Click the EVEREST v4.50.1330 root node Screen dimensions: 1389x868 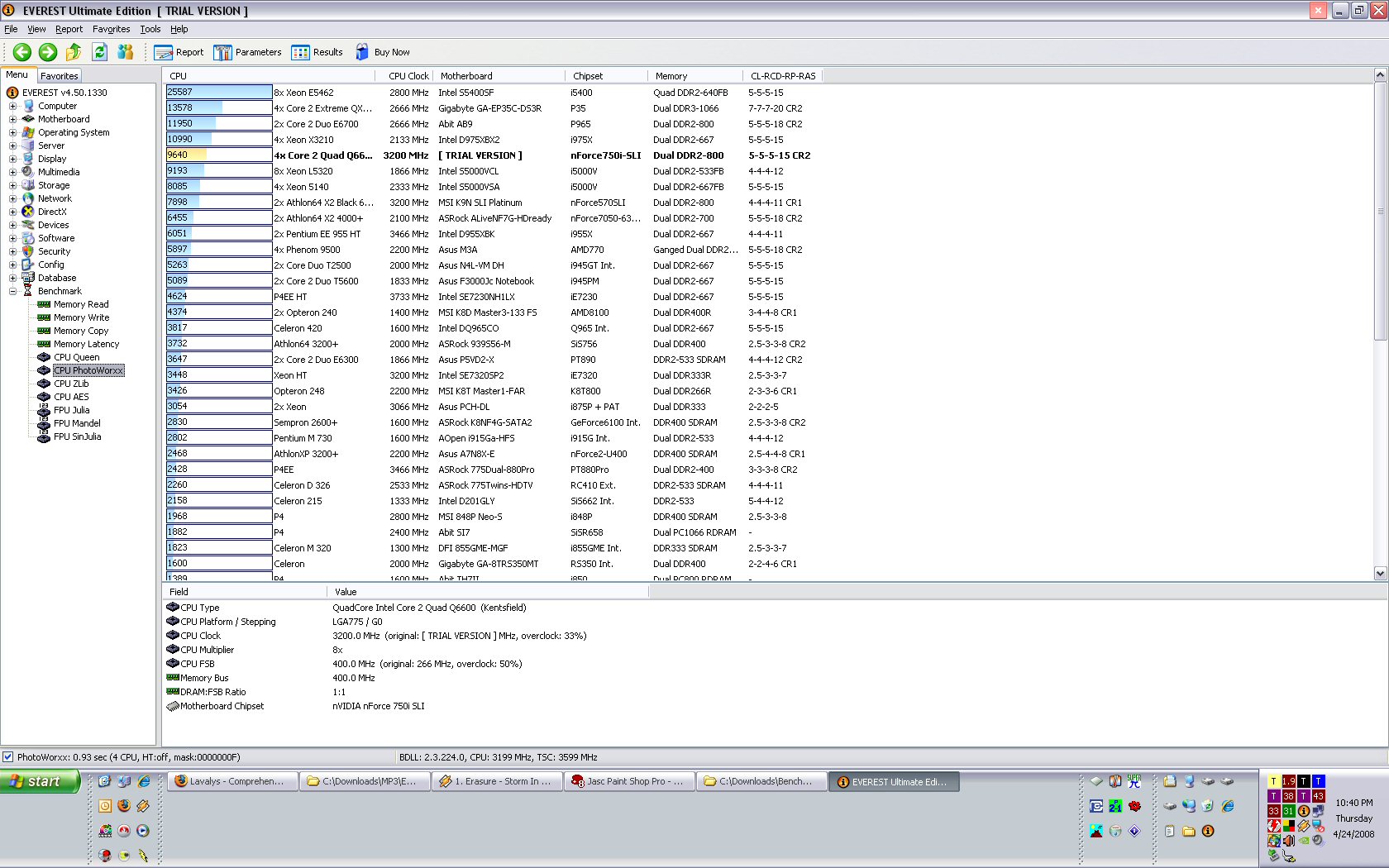pos(64,93)
